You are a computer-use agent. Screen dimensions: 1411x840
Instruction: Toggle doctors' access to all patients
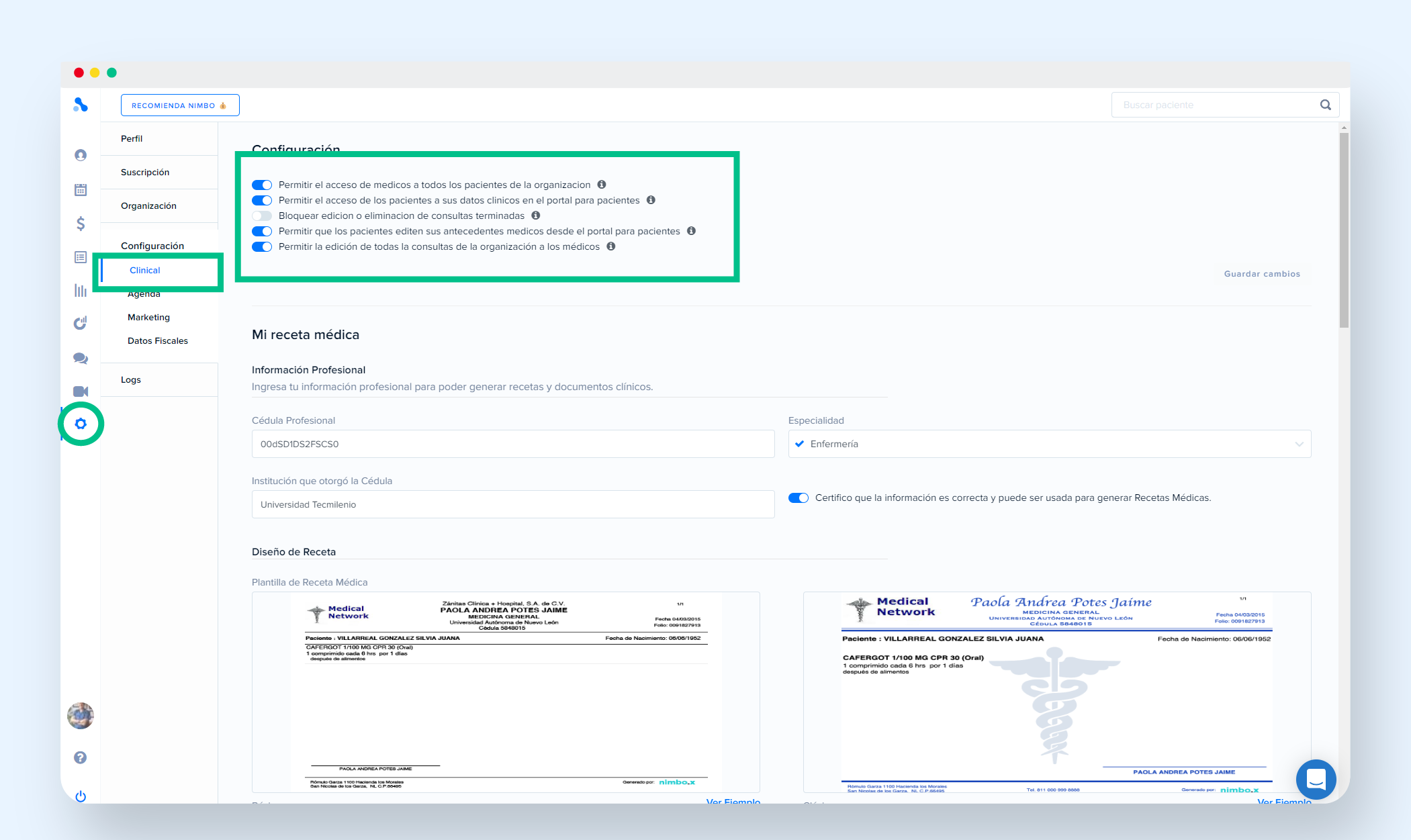(262, 185)
